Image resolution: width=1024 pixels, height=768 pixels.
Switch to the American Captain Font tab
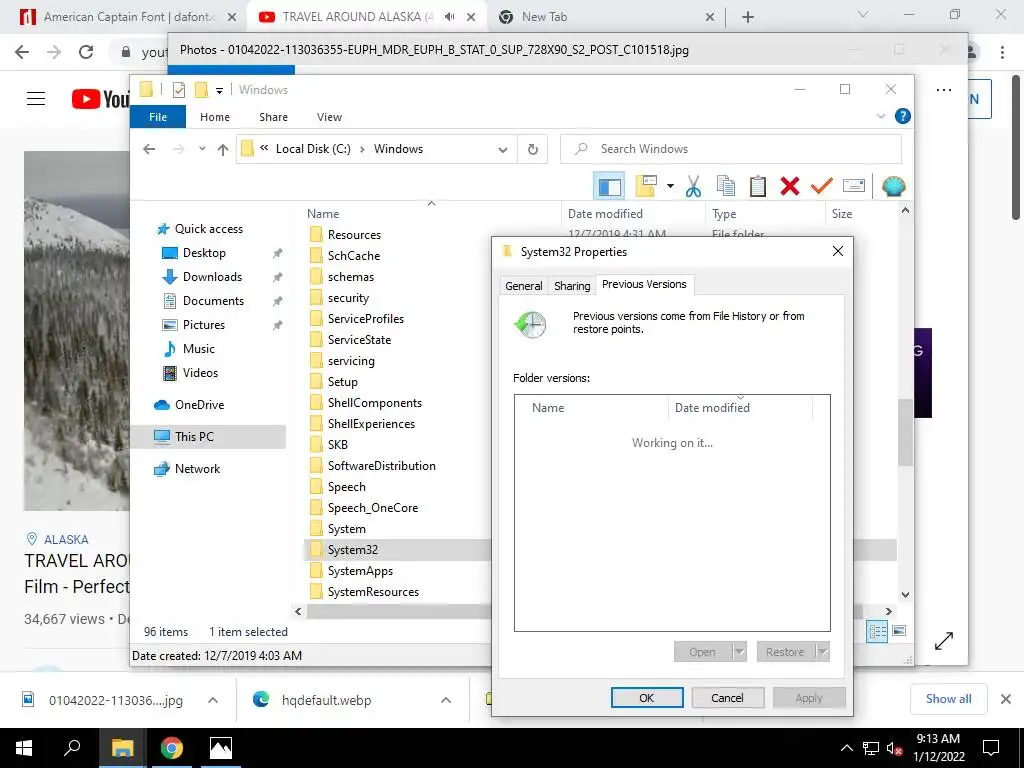(129, 17)
